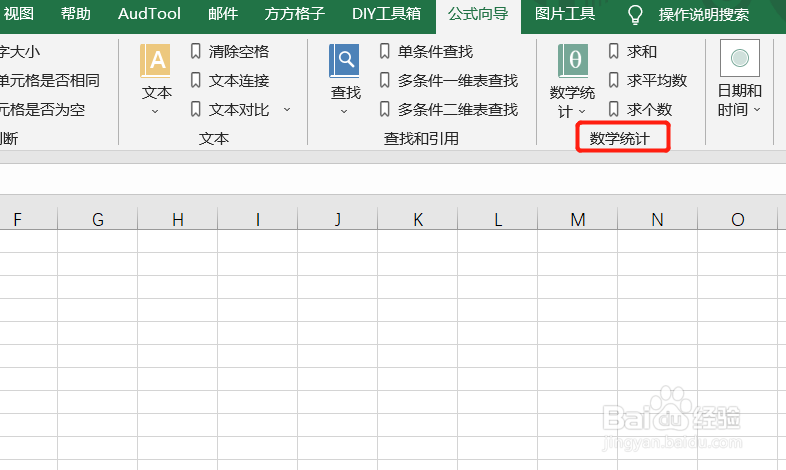Click the 求平均数 command
Screen dimensions: 786x470
(657, 80)
